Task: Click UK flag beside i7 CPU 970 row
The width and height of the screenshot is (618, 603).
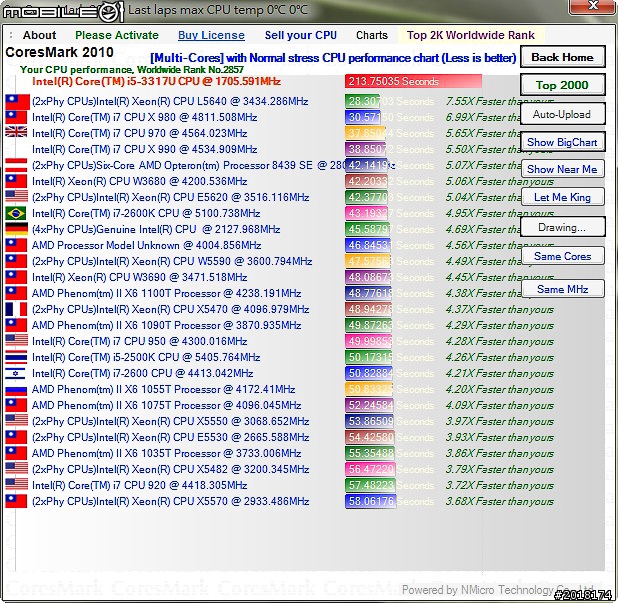Action: [17, 133]
